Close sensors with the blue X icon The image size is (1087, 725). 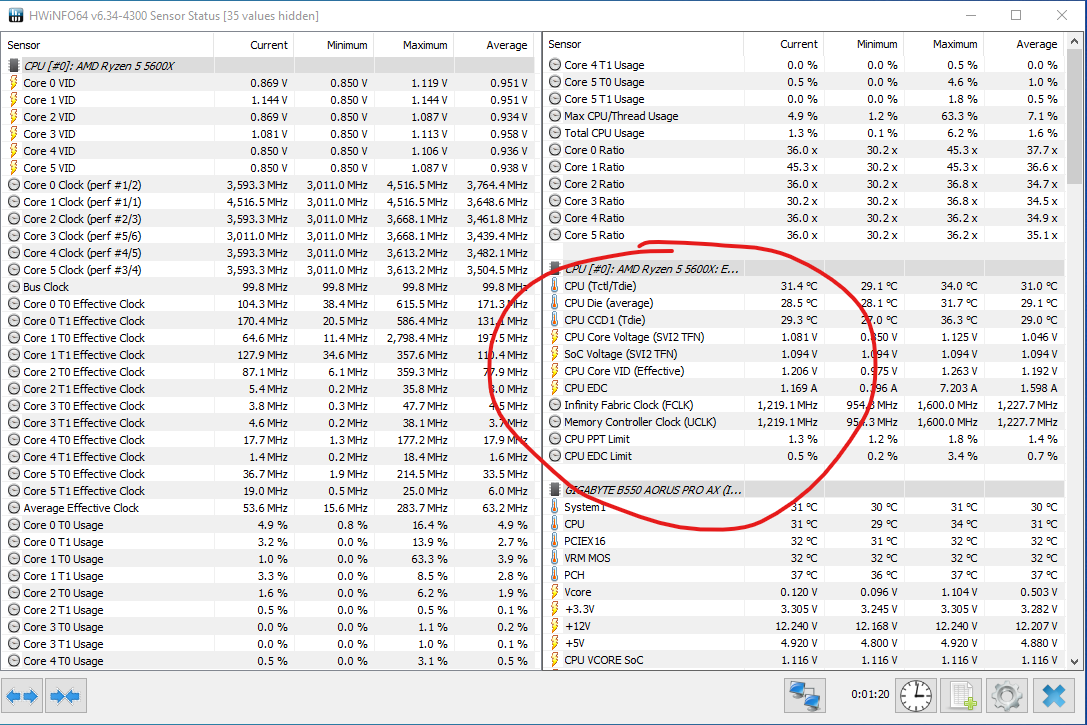[1054, 696]
